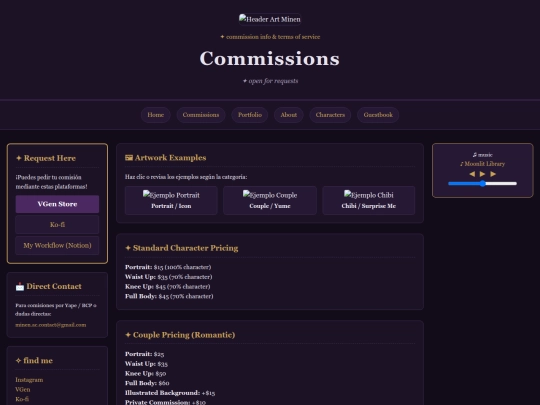Click the 'find me' heading

pyautogui.click(x=34, y=361)
